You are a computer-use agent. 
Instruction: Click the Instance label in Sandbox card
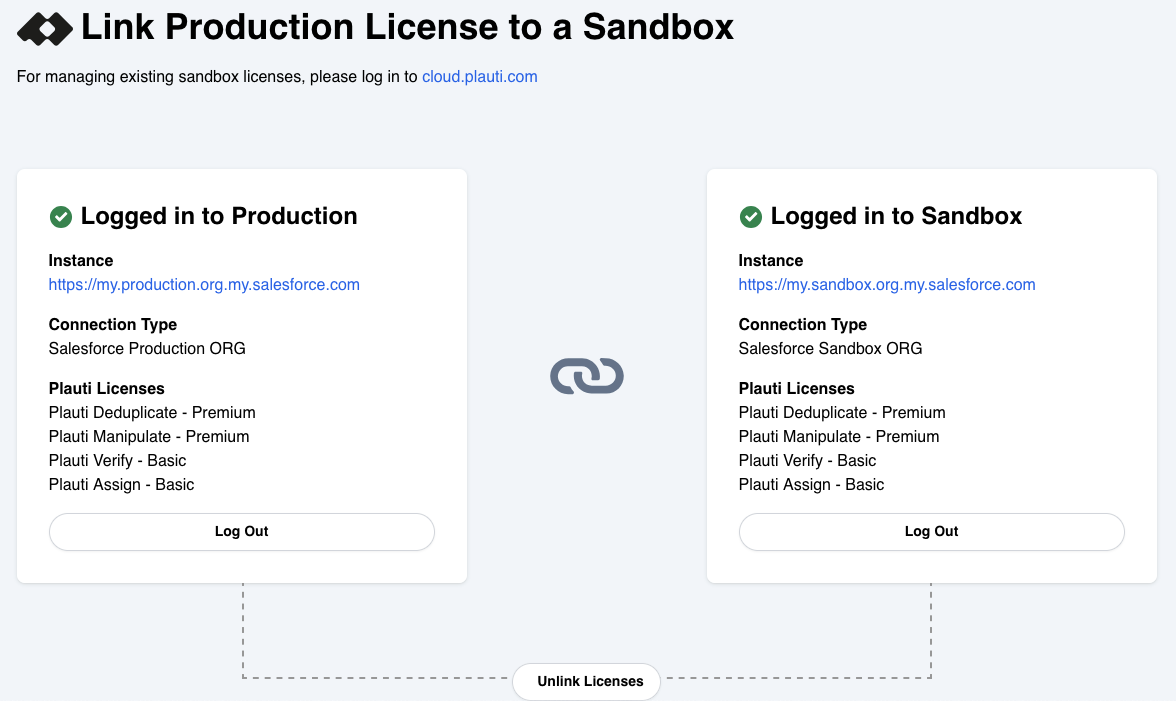771,261
